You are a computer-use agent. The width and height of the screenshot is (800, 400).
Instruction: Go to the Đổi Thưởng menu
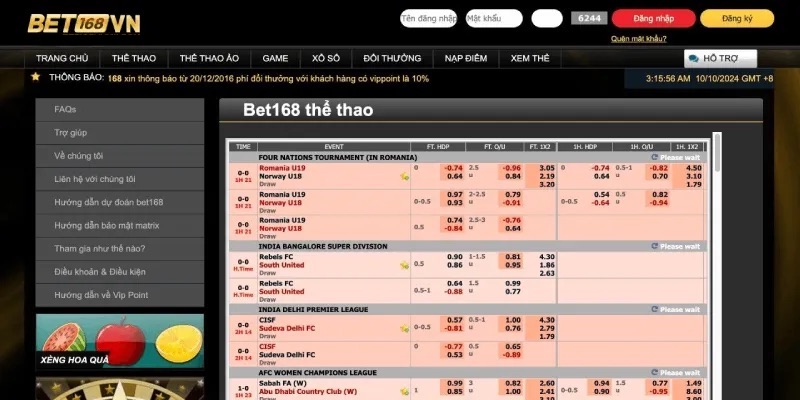click(392, 59)
